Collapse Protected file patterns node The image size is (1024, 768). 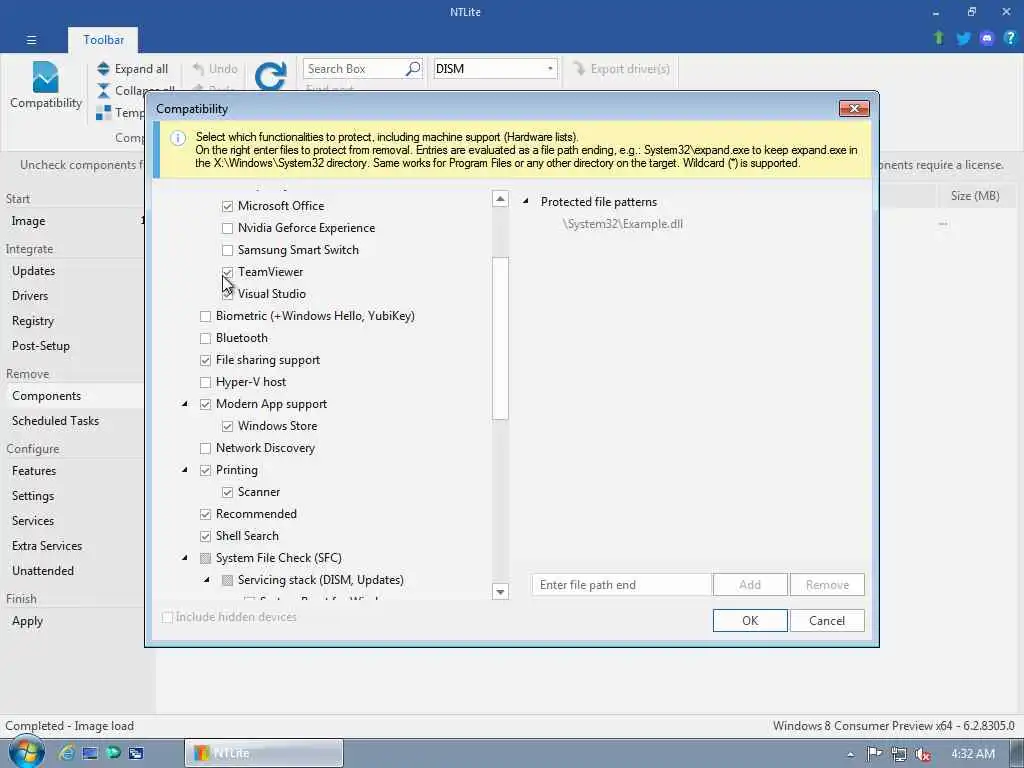[526, 202]
